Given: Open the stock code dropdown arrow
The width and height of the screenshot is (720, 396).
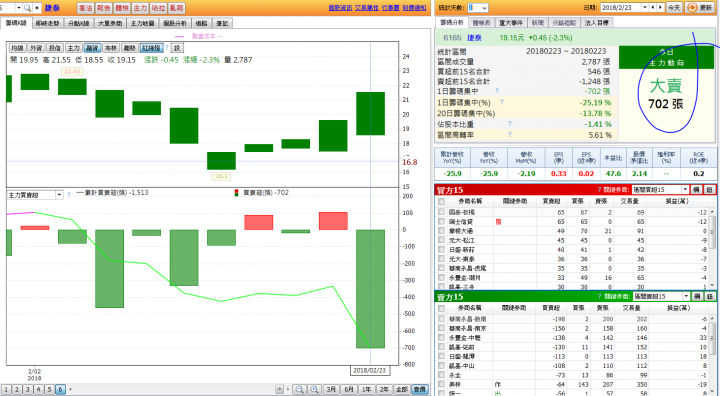Looking at the screenshot, I should click(19, 8).
